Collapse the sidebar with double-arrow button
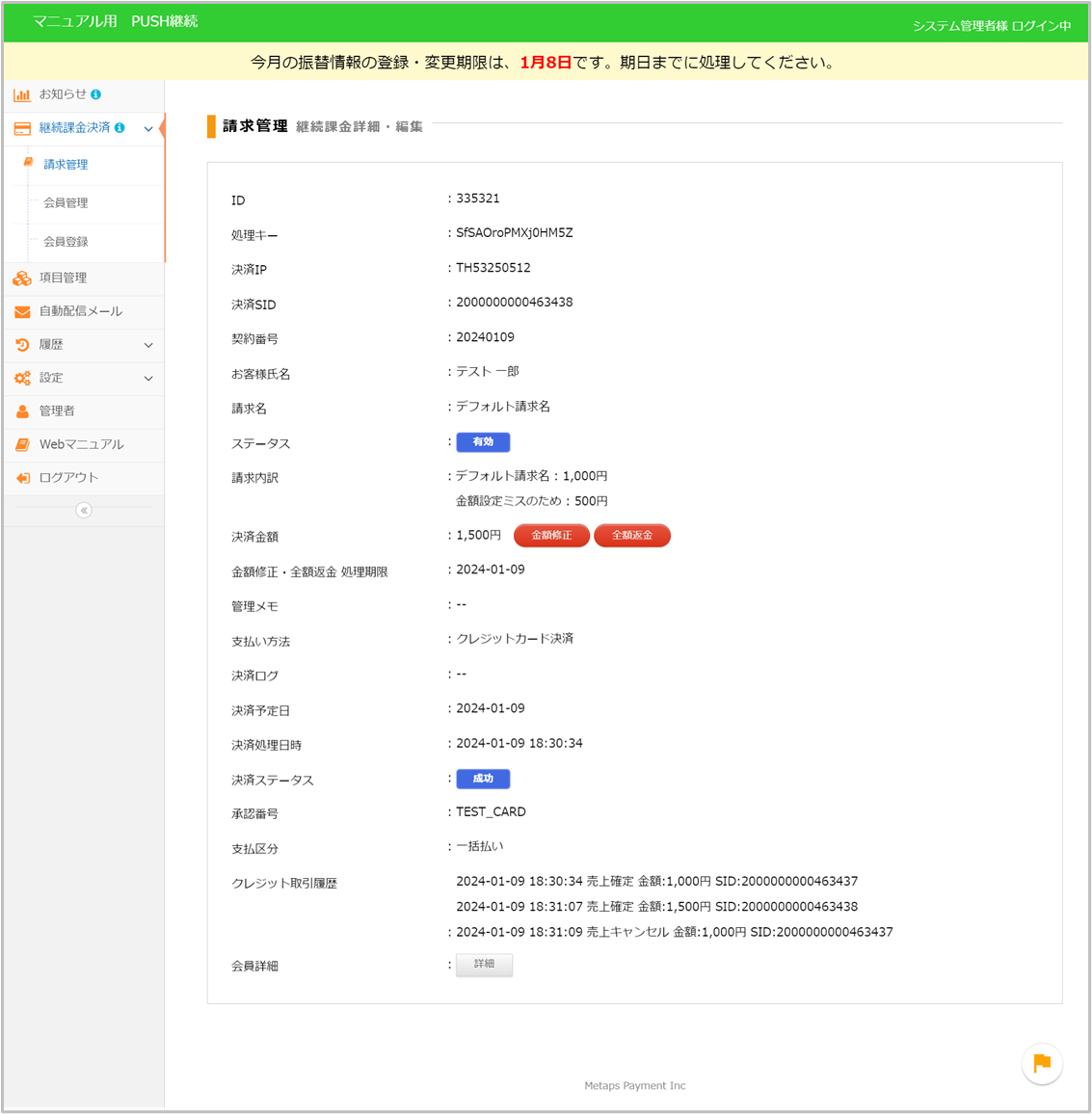This screenshot has height=1114, width=1092. 84,511
